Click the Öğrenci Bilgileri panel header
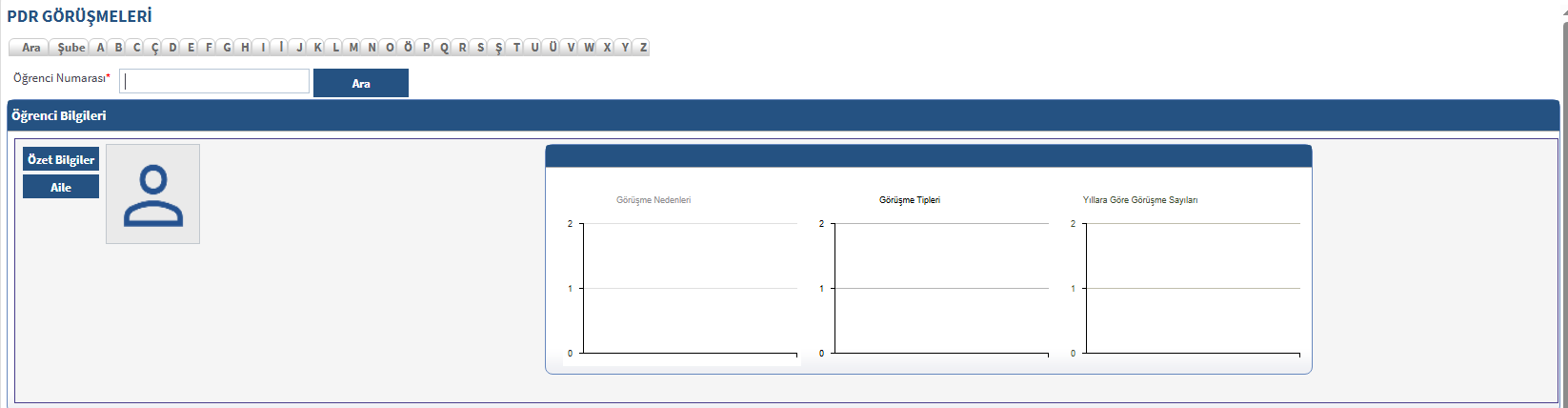 (781, 116)
